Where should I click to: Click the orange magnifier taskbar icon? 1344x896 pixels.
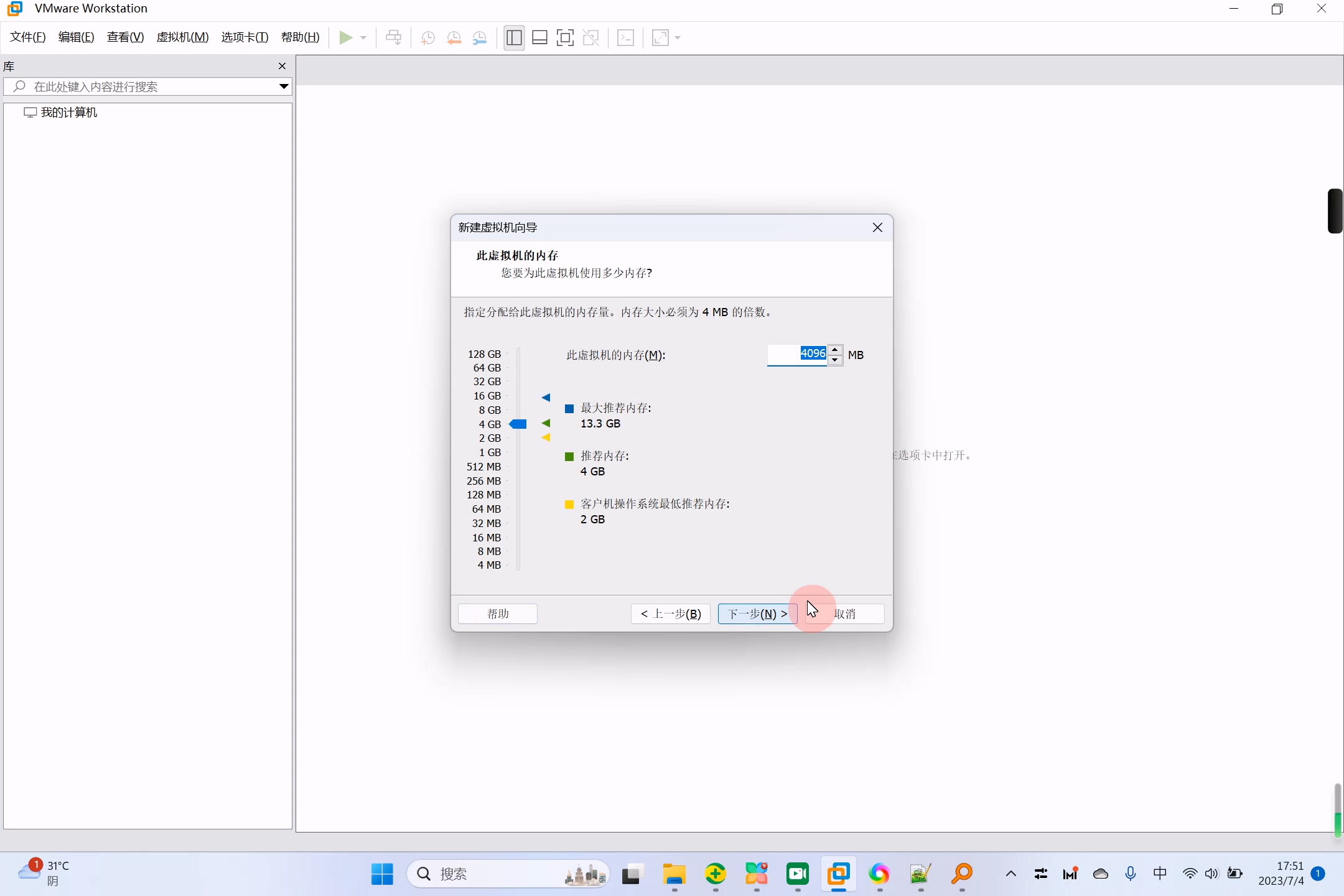tap(962, 874)
